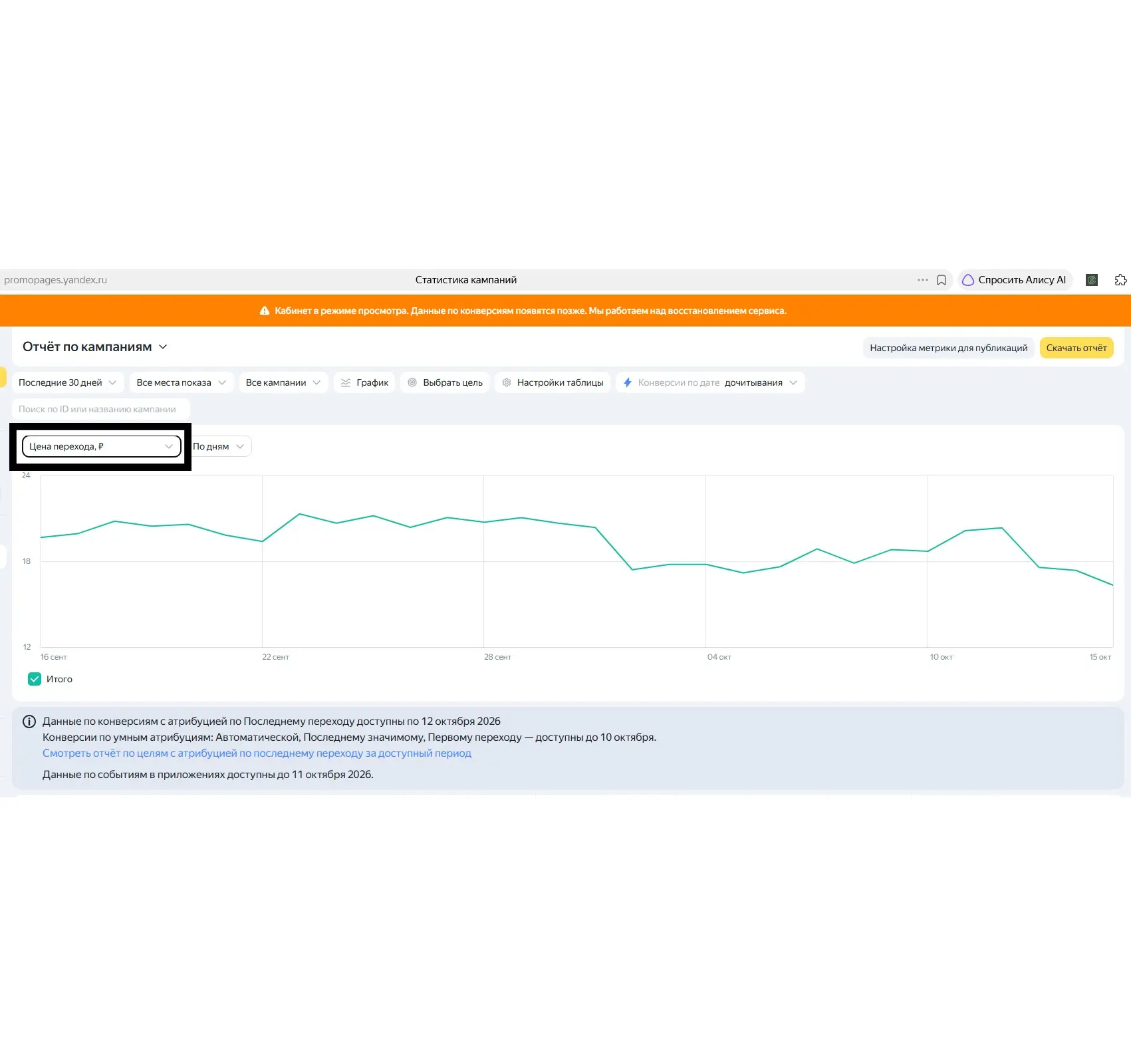Image resolution: width=1131 pixels, height=1064 pixels.
Task: Click the info icon in conversions notice
Action: point(29,721)
